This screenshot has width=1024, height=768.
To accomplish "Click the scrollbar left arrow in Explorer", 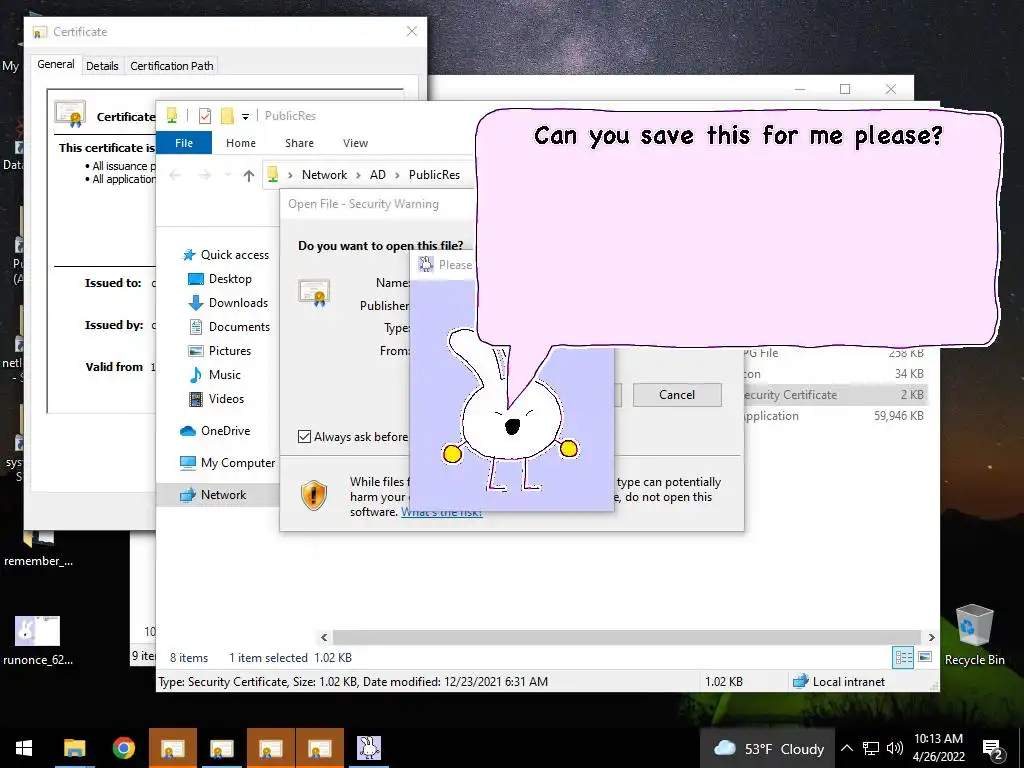I will [324, 637].
